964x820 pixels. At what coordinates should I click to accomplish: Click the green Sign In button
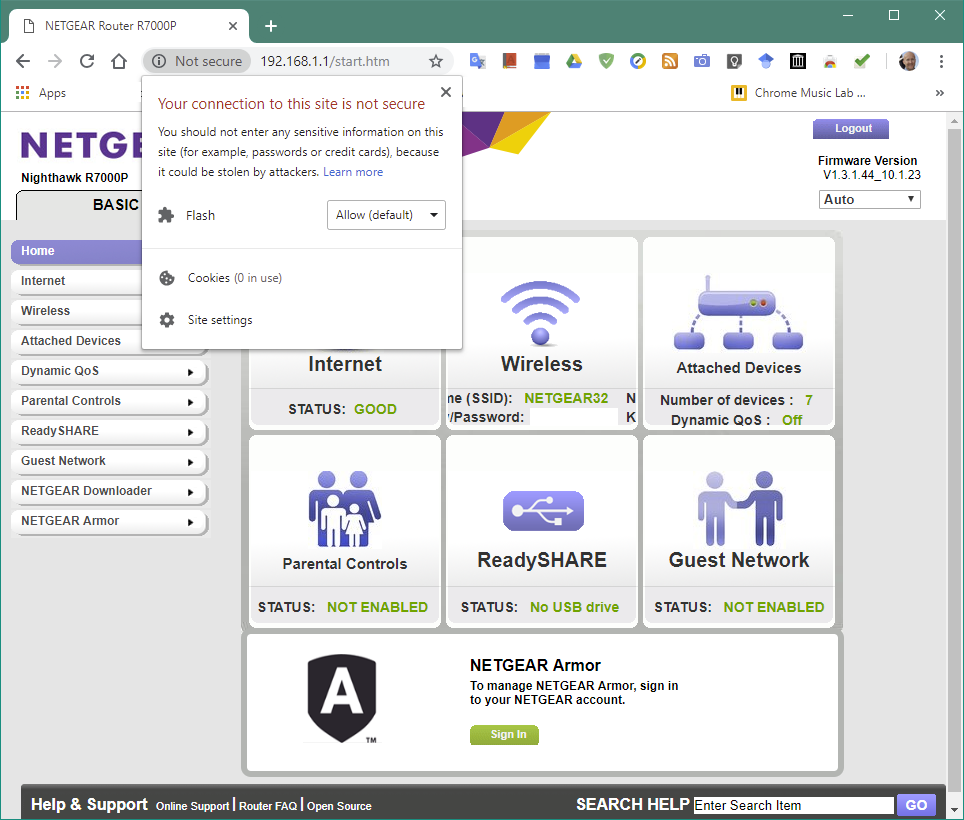coord(504,735)
